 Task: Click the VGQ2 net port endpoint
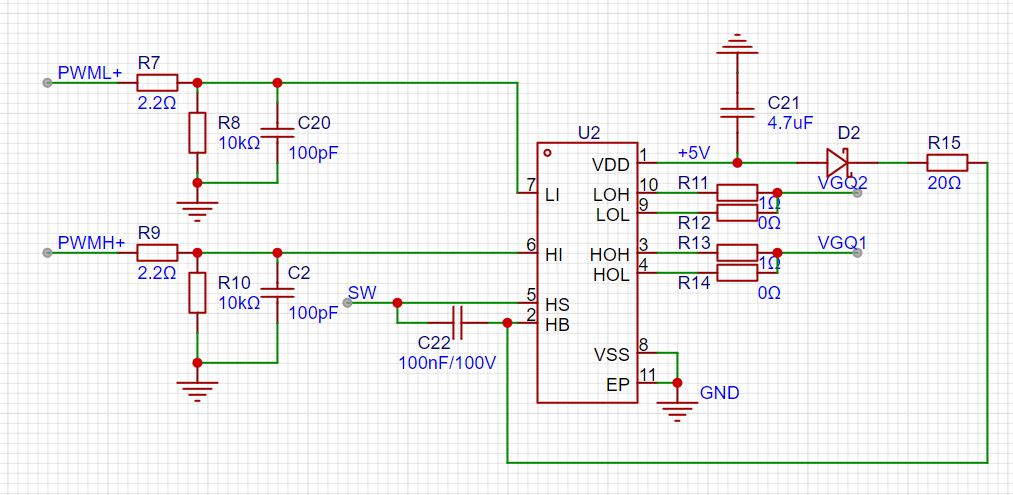[x=857, y=193]
